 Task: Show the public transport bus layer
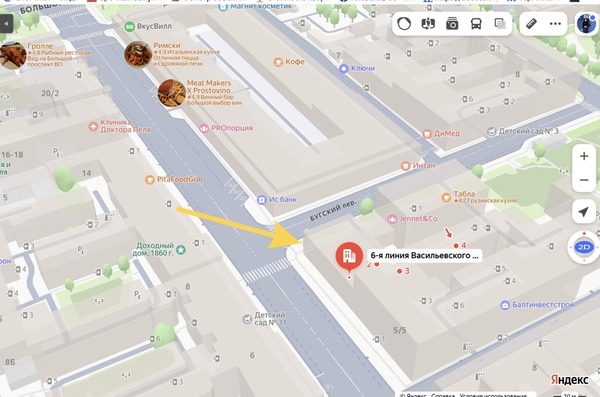tap(476, 24)
